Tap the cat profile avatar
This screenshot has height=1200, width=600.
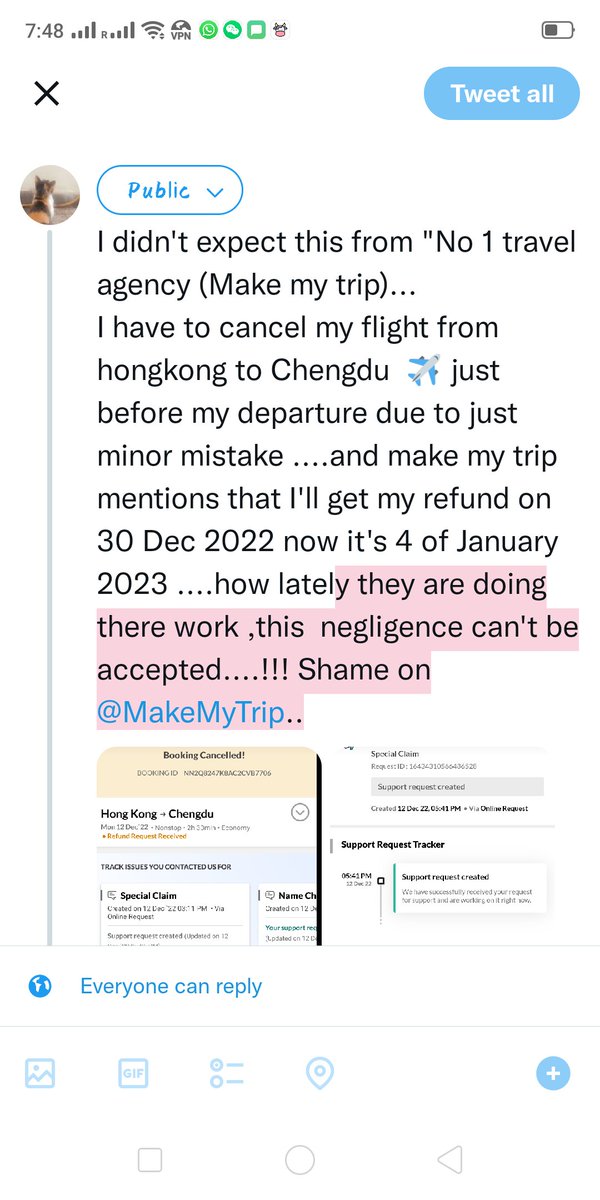coord(50,195)
